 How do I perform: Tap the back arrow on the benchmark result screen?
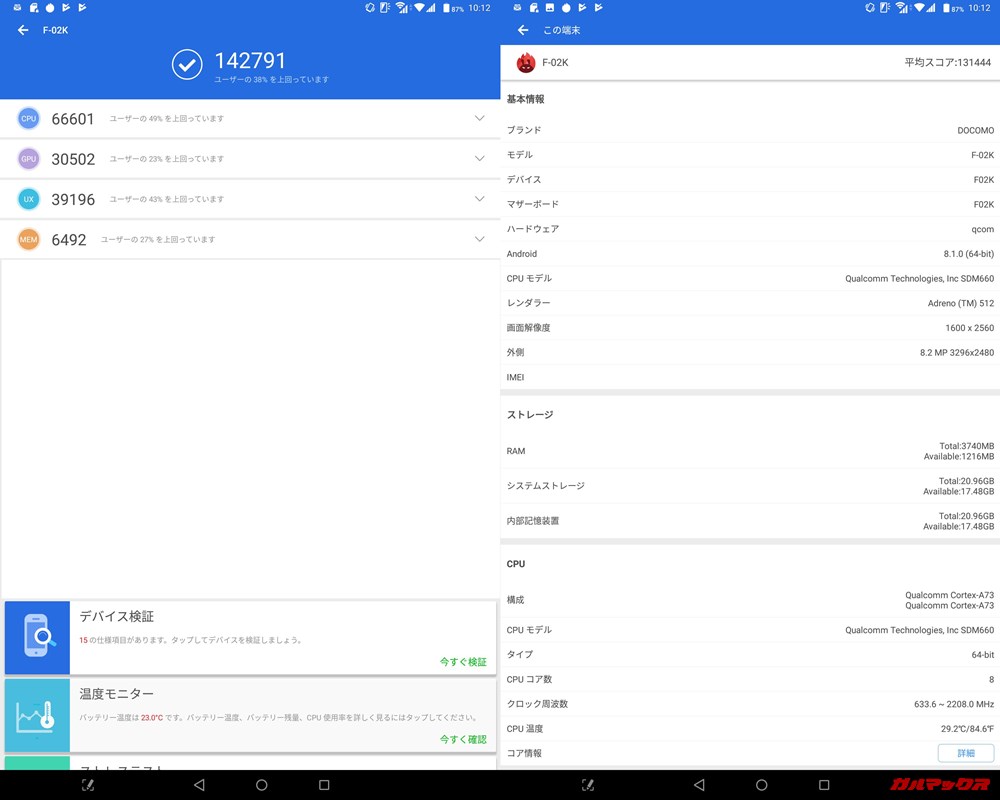(x=22, y=30)
